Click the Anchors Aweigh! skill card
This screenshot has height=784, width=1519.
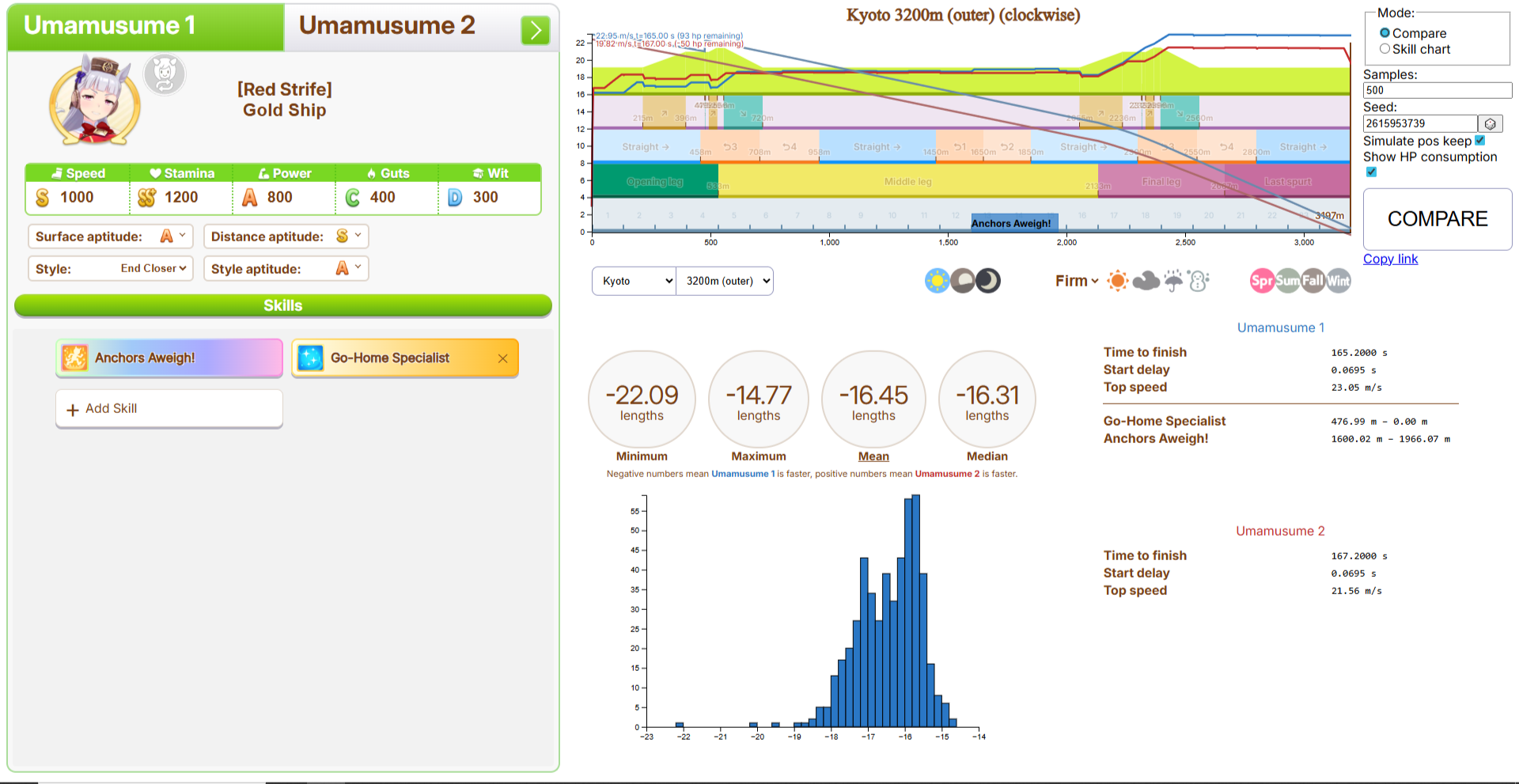tap(169, 358)
